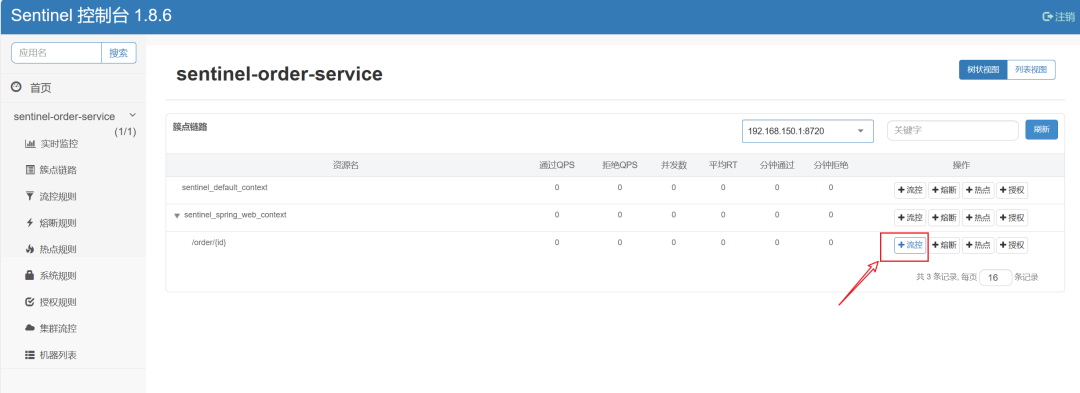Collapse the sentinel_spring_web_context tree row

177,215
